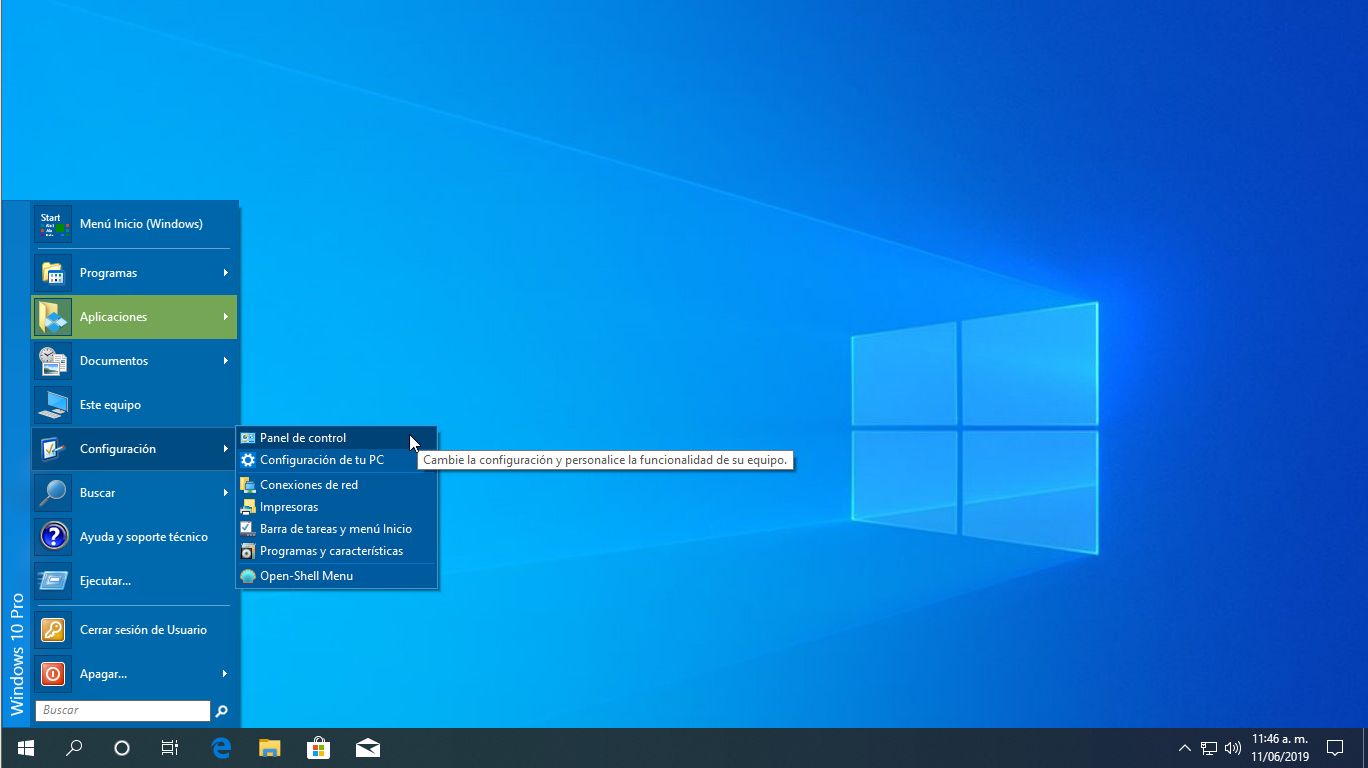Open Conexiones de red entry
Viewport: 1368px width, 768px height.
click(x=337, y=485)
